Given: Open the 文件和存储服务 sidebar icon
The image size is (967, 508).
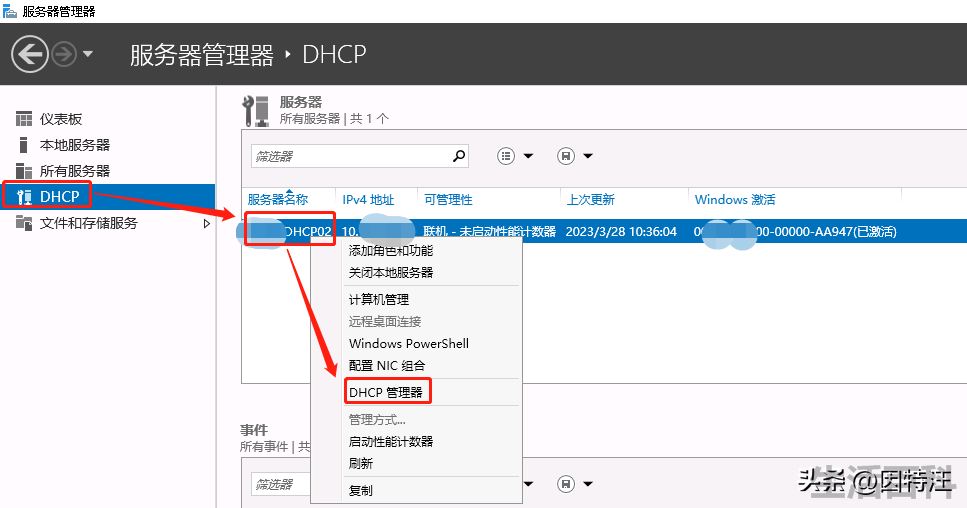Looking at the screenshot, I should [x=23, y=223].
